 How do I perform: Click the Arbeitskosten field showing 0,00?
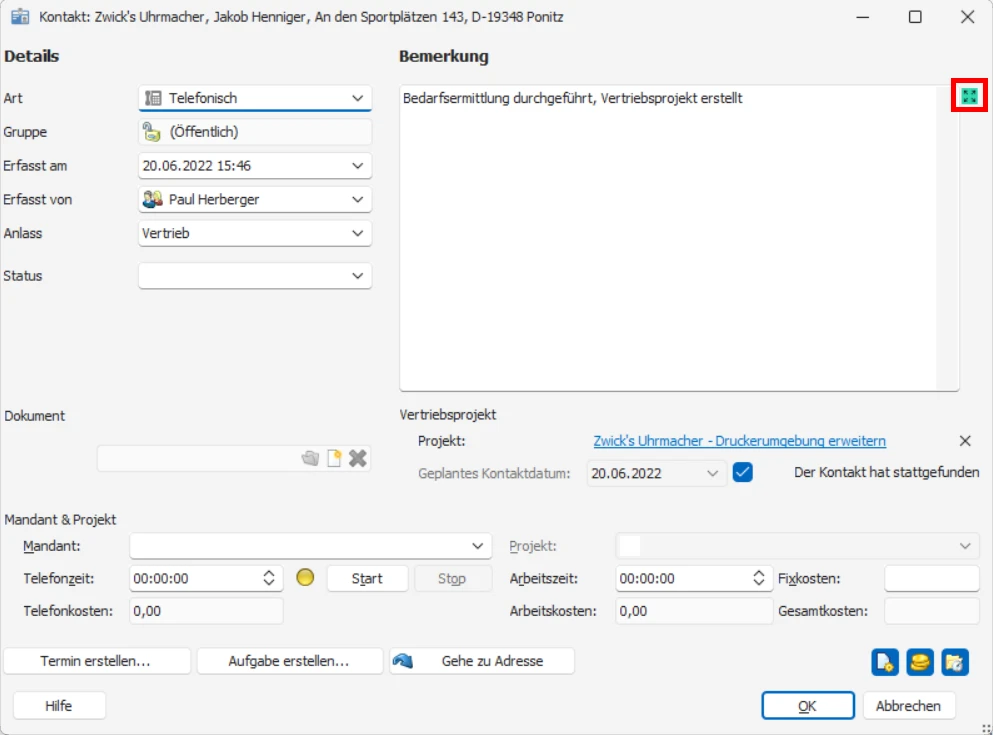coord(693,611)
